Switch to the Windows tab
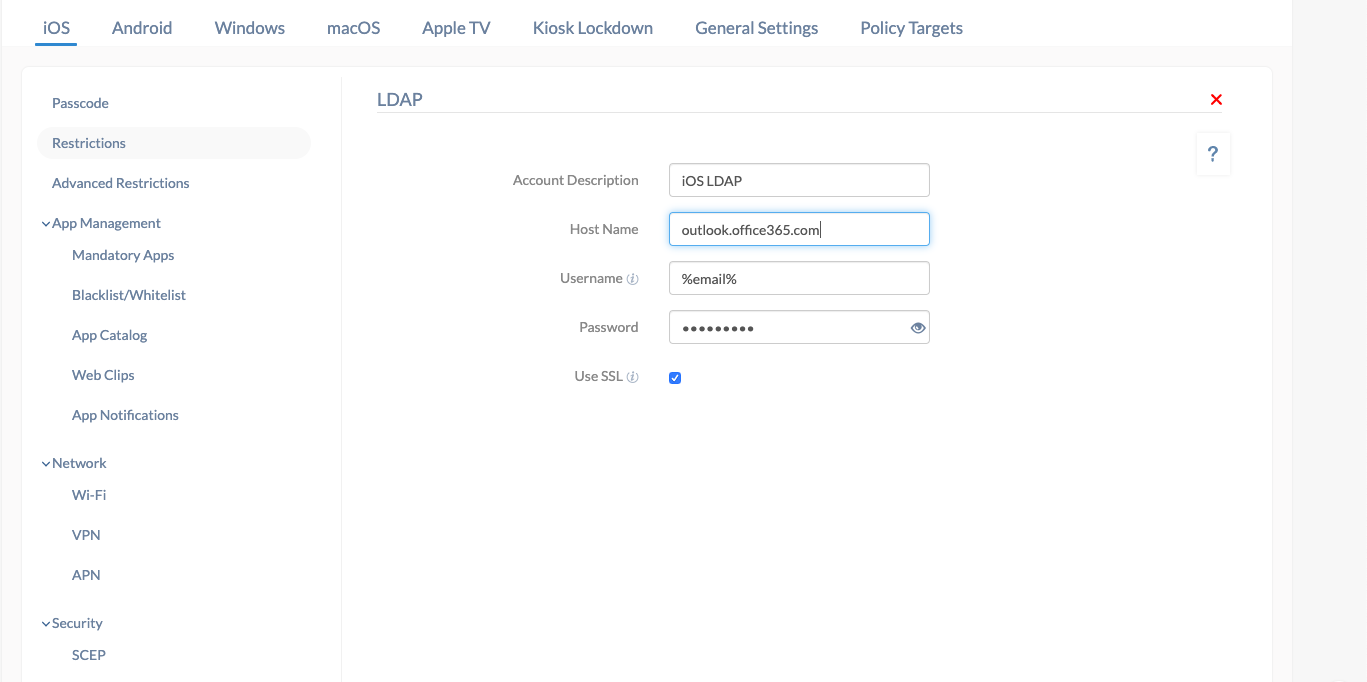1367x682 pixels. click(250, 28)
